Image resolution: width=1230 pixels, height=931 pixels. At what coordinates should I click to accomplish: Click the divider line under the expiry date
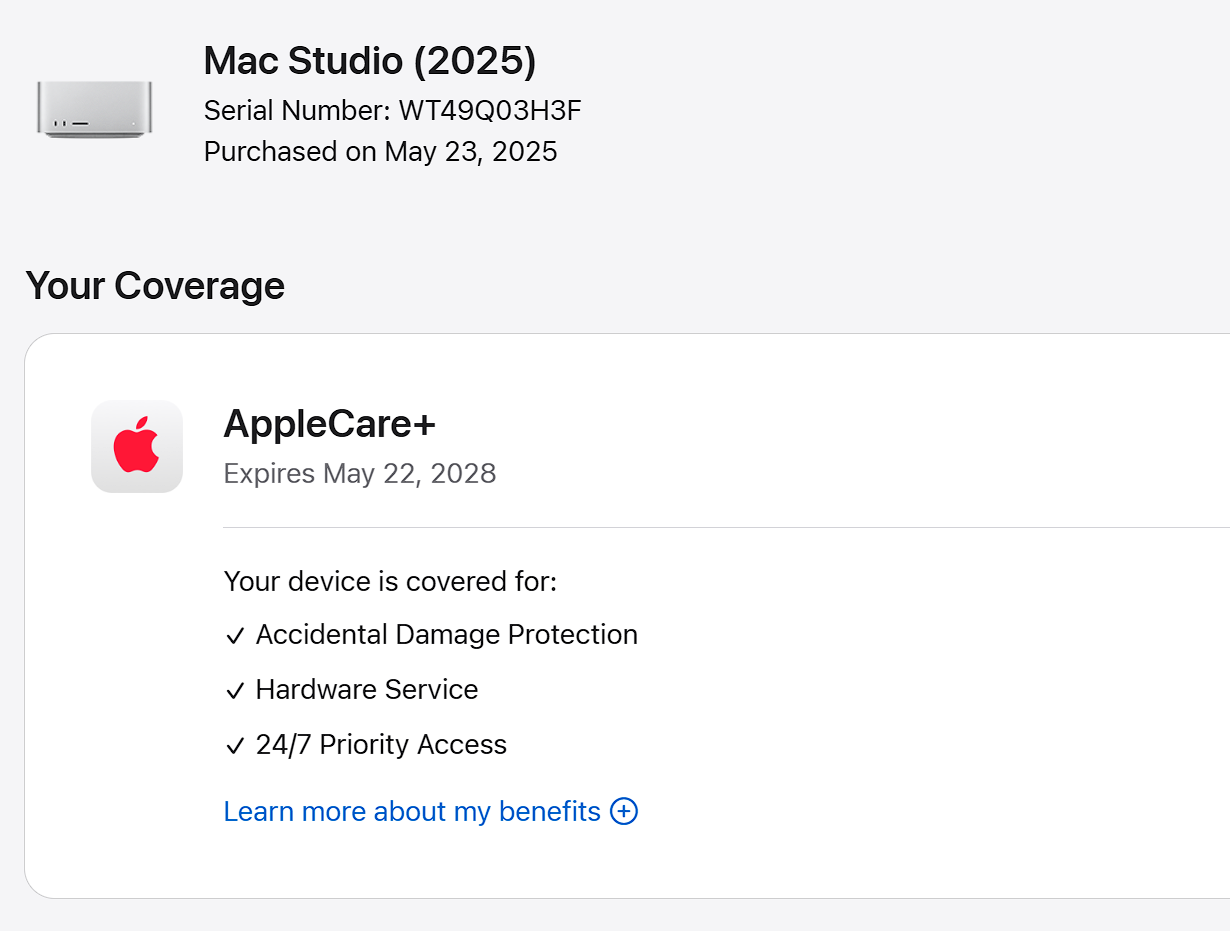pos(727,527)
